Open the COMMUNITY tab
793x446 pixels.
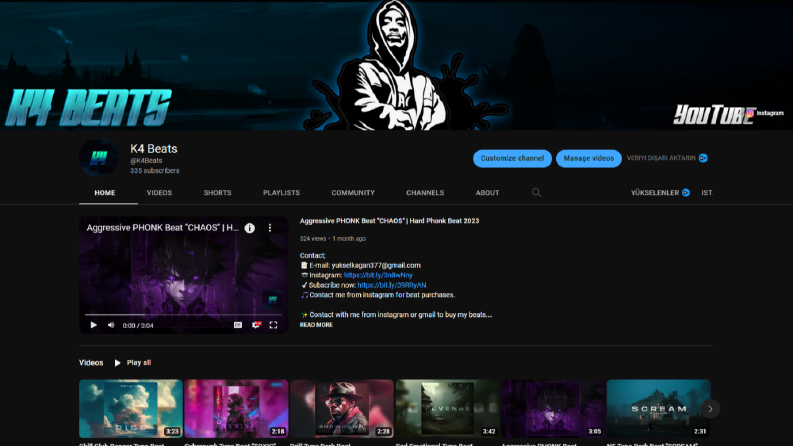point(353,193)
